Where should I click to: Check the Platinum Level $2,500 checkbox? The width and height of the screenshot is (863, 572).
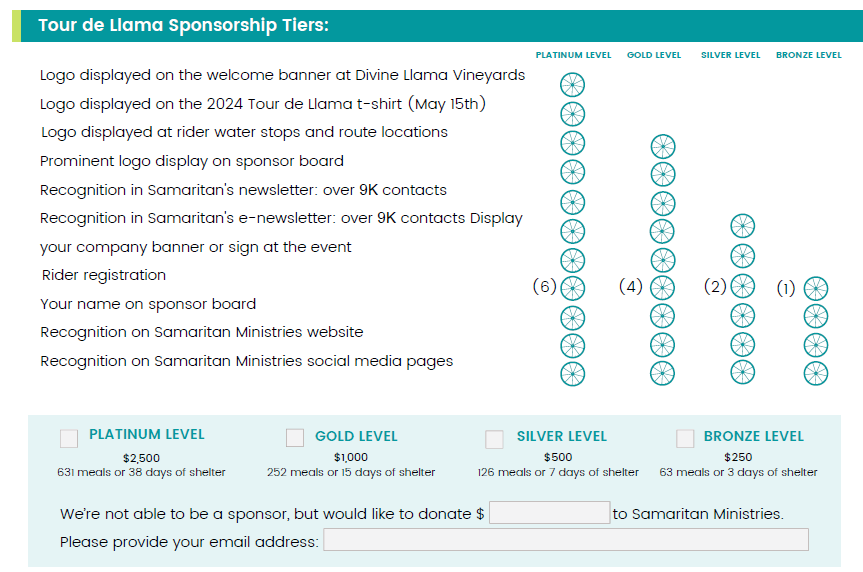pyautogui.click(x=69, y=438)
